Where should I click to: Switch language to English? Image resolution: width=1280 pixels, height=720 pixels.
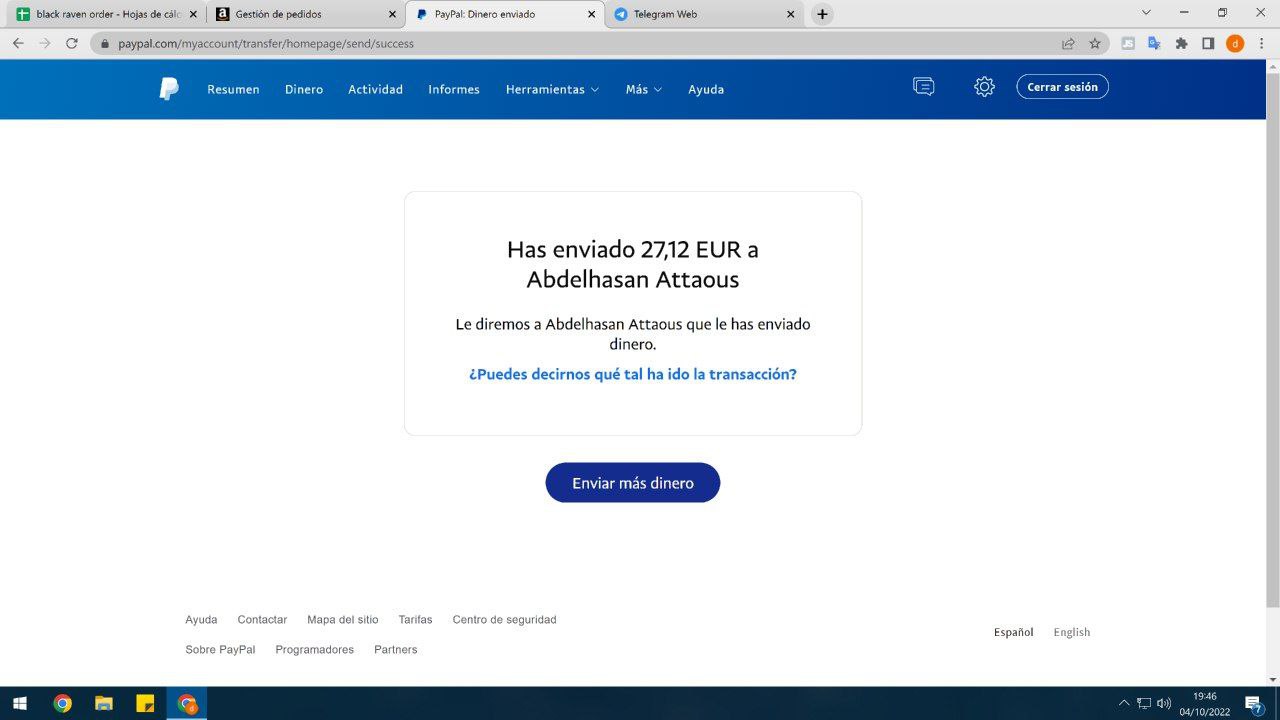click(x=1071, y=632)
